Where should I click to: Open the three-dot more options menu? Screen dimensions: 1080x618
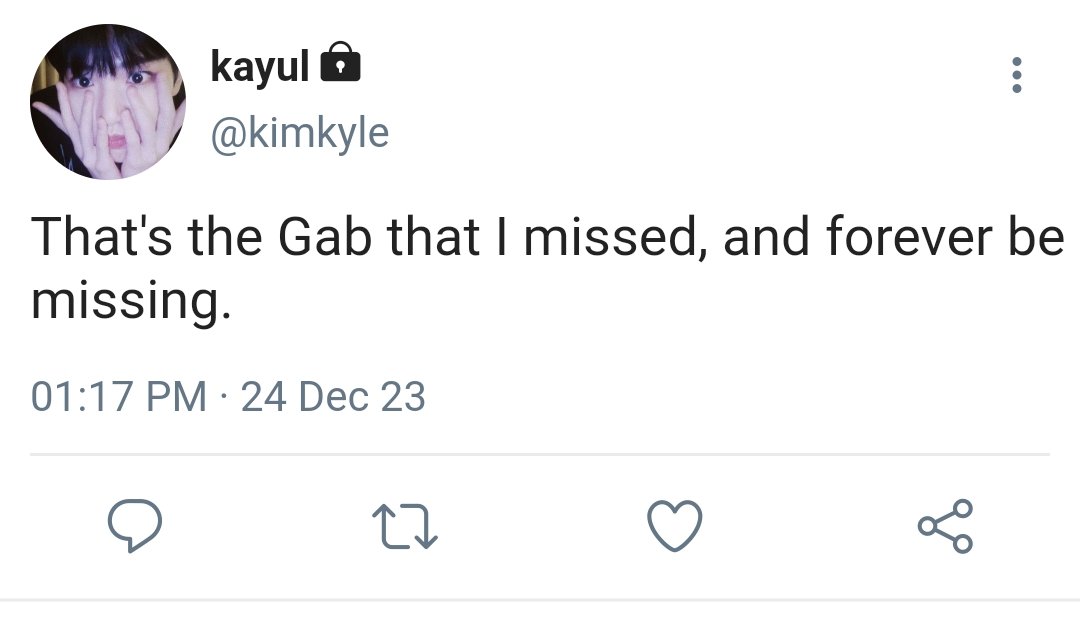[1017, 75]
